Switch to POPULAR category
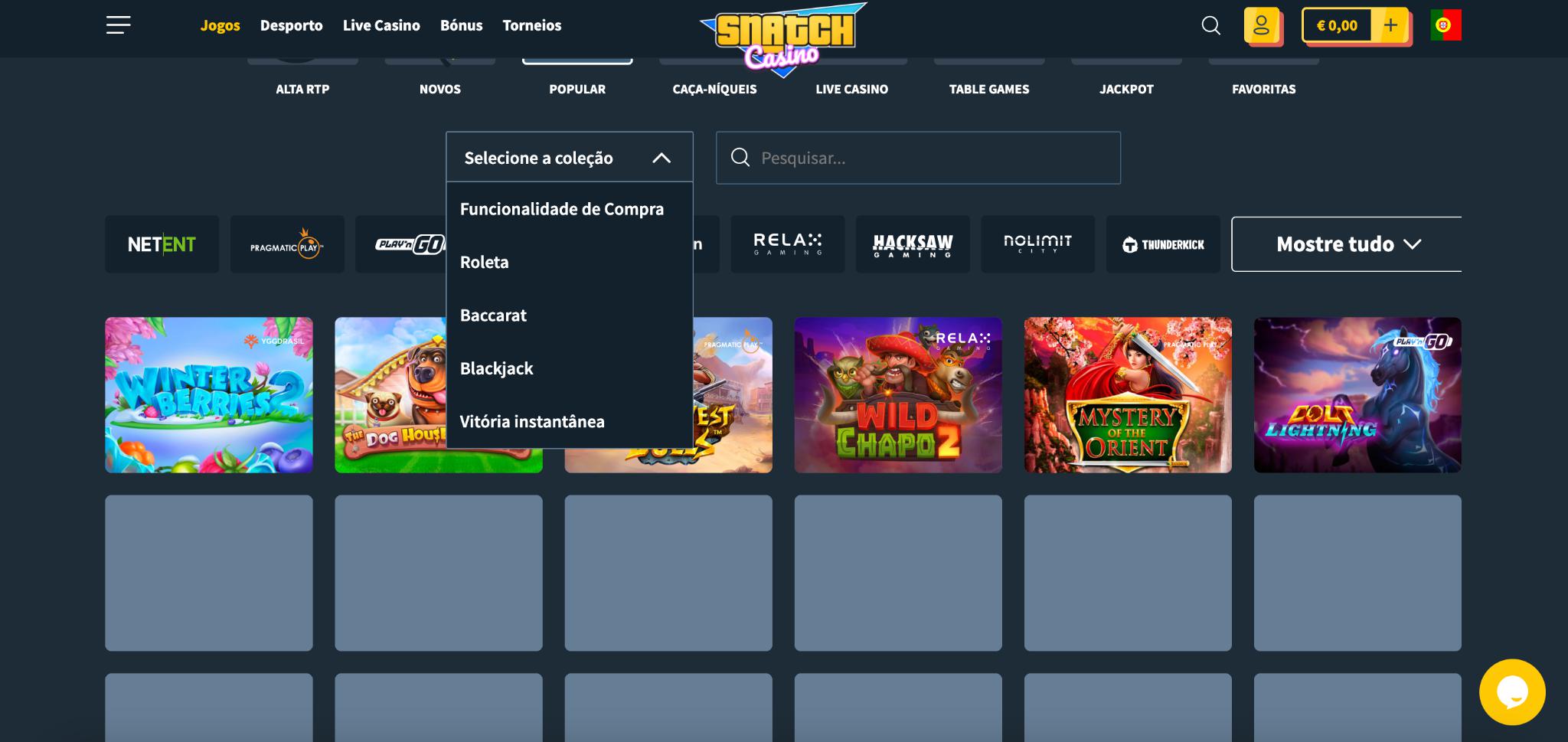The image size is (1568, 742). coord(577,89)
